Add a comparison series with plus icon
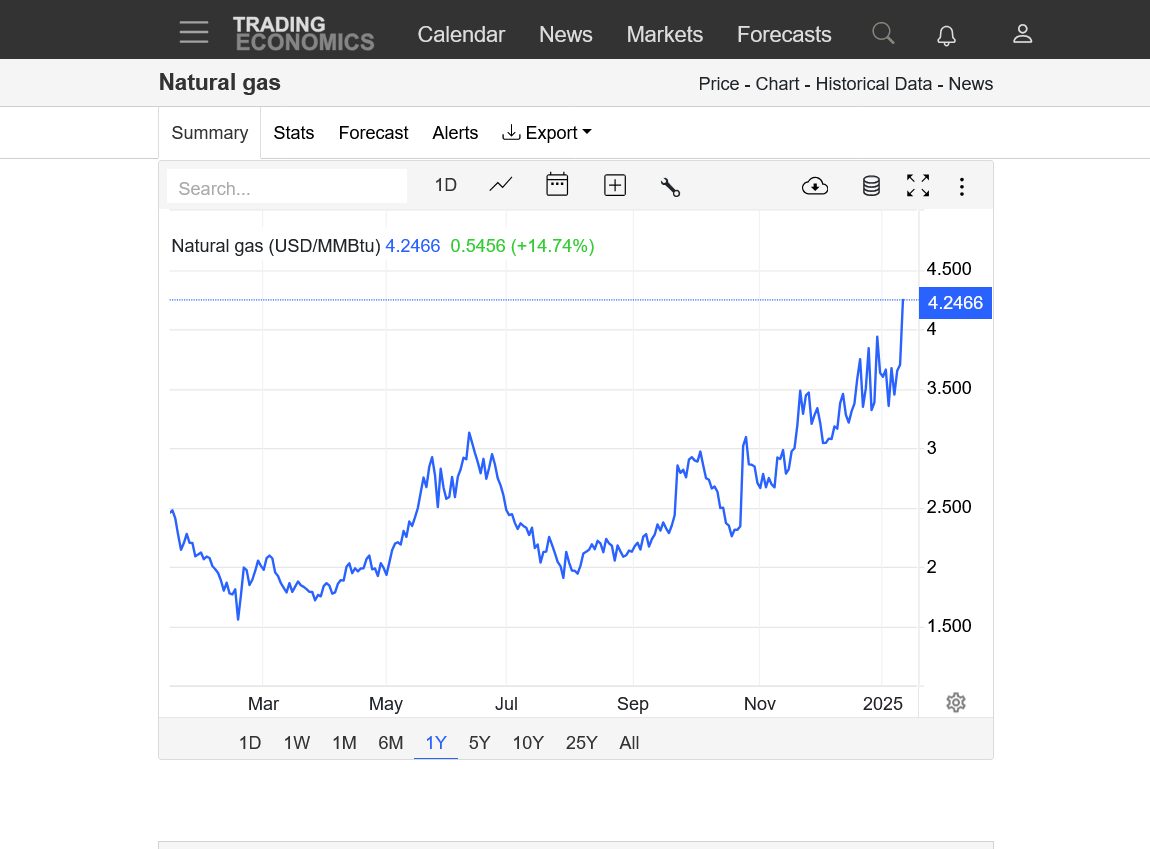1150x849 pixels. [x=615, y=185]
